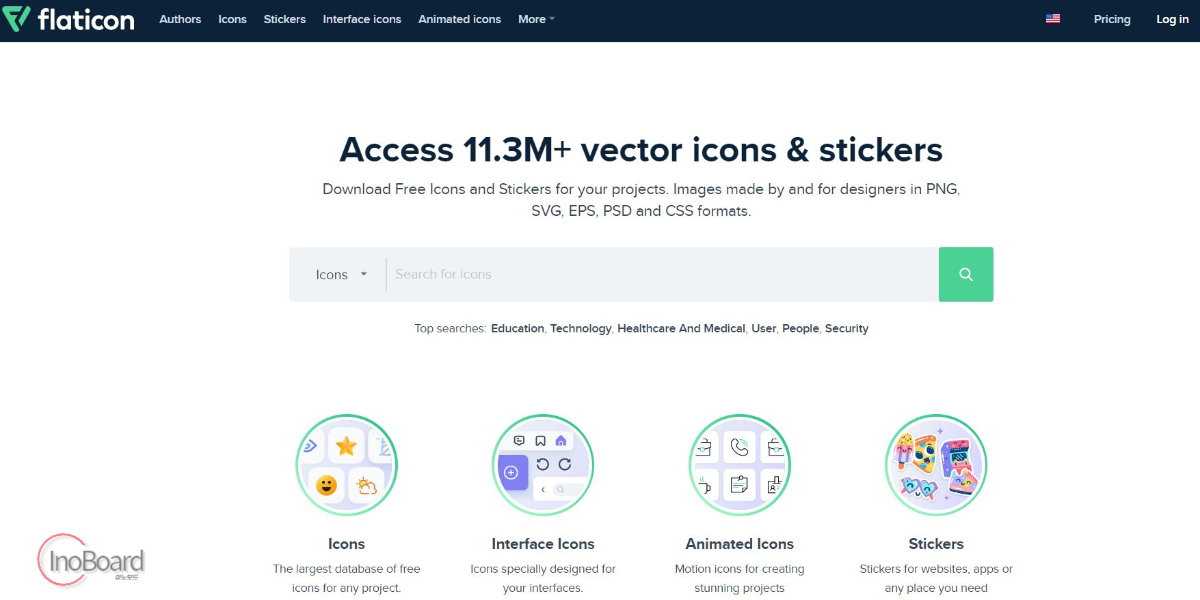
Task: Focus the Search for icons field
Action: coord(662,274)
